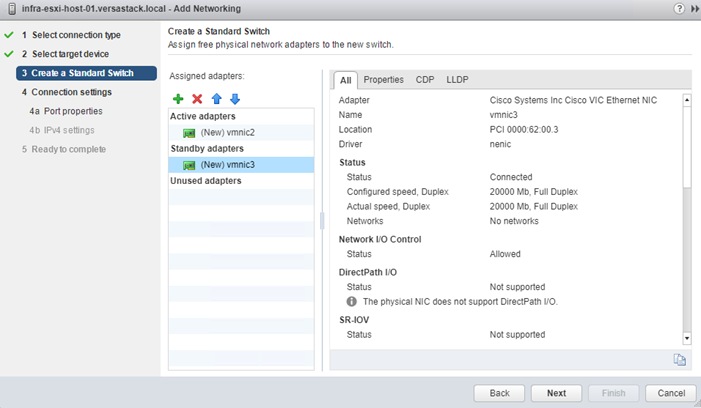Click the Configured speed '20000 Mb, Full Duplex'
Viewport: 701px width, 408px height.
click(x=533, y=192)
